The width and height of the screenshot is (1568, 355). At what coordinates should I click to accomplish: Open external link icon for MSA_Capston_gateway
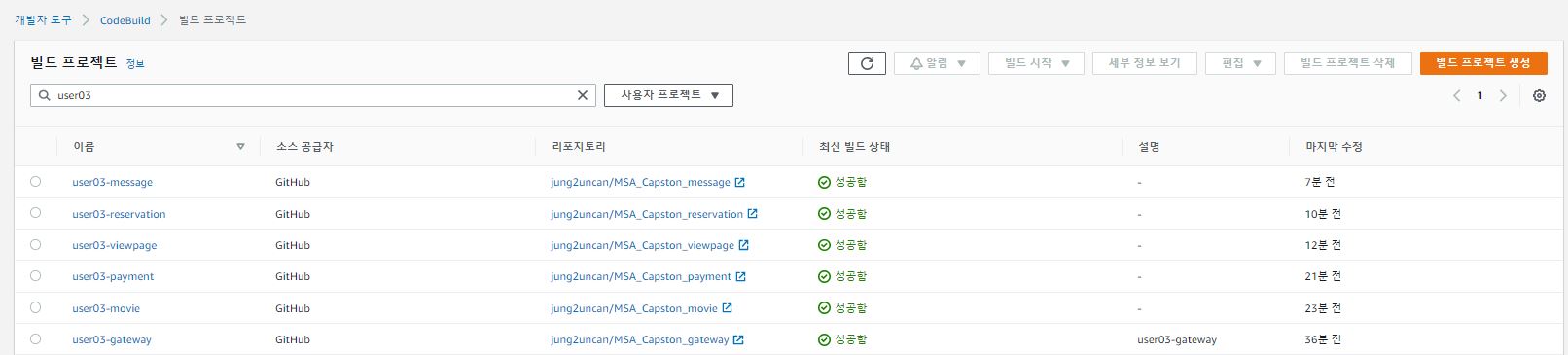[738, 339]
